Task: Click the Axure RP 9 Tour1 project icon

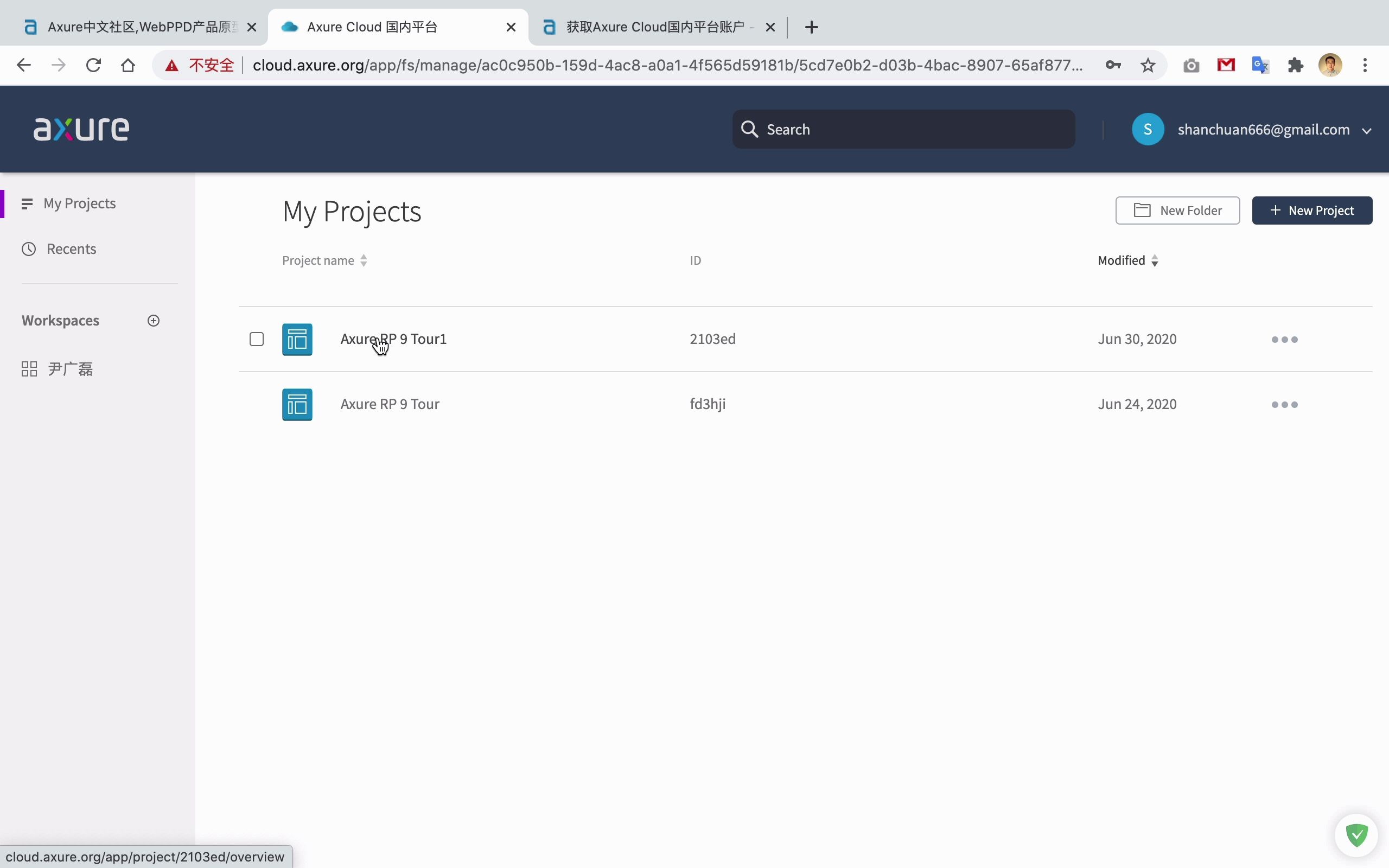Action: [297, 339]
